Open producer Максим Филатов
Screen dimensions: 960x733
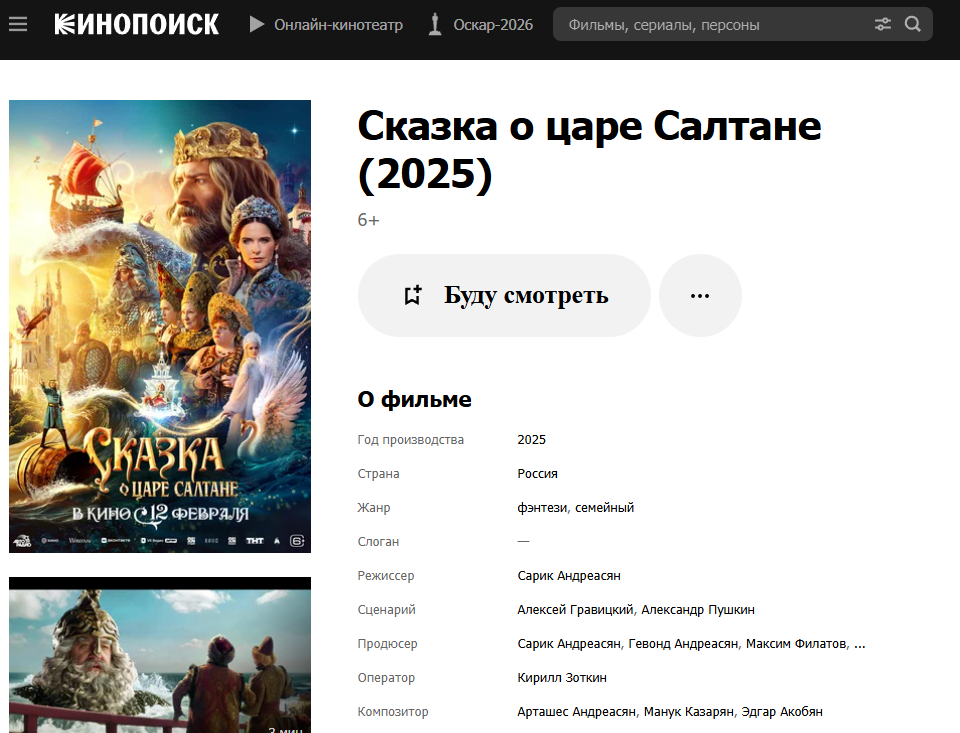click(x=796, y=644)
